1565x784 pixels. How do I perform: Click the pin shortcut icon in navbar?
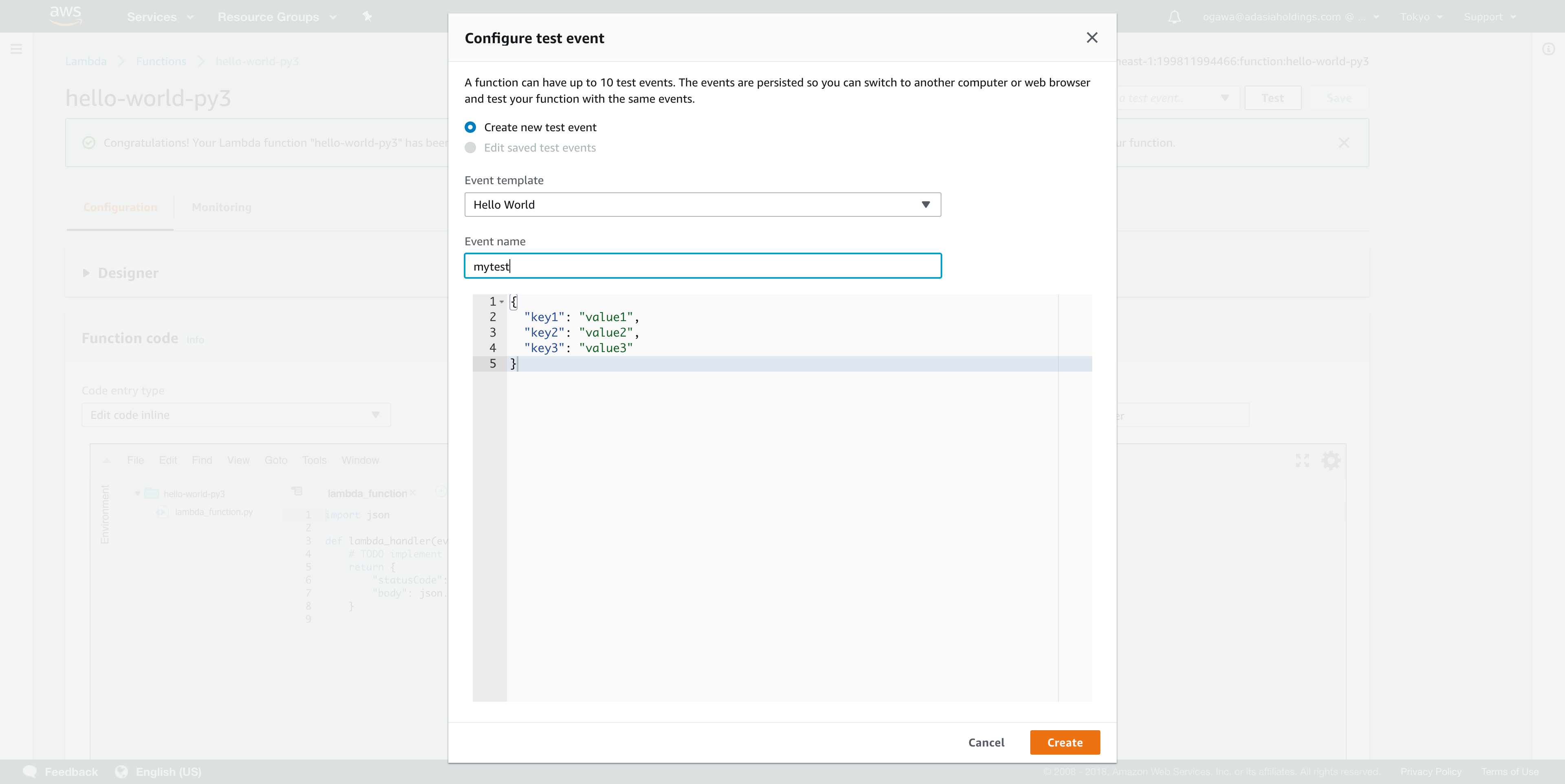tap(367, 16)
